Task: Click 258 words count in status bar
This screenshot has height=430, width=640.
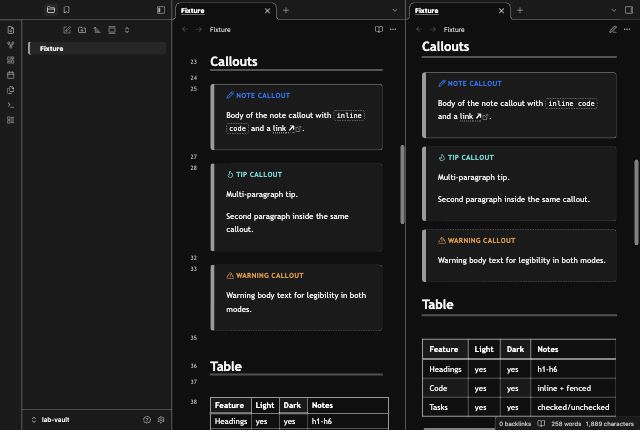Action: click(x=566, y=424)
